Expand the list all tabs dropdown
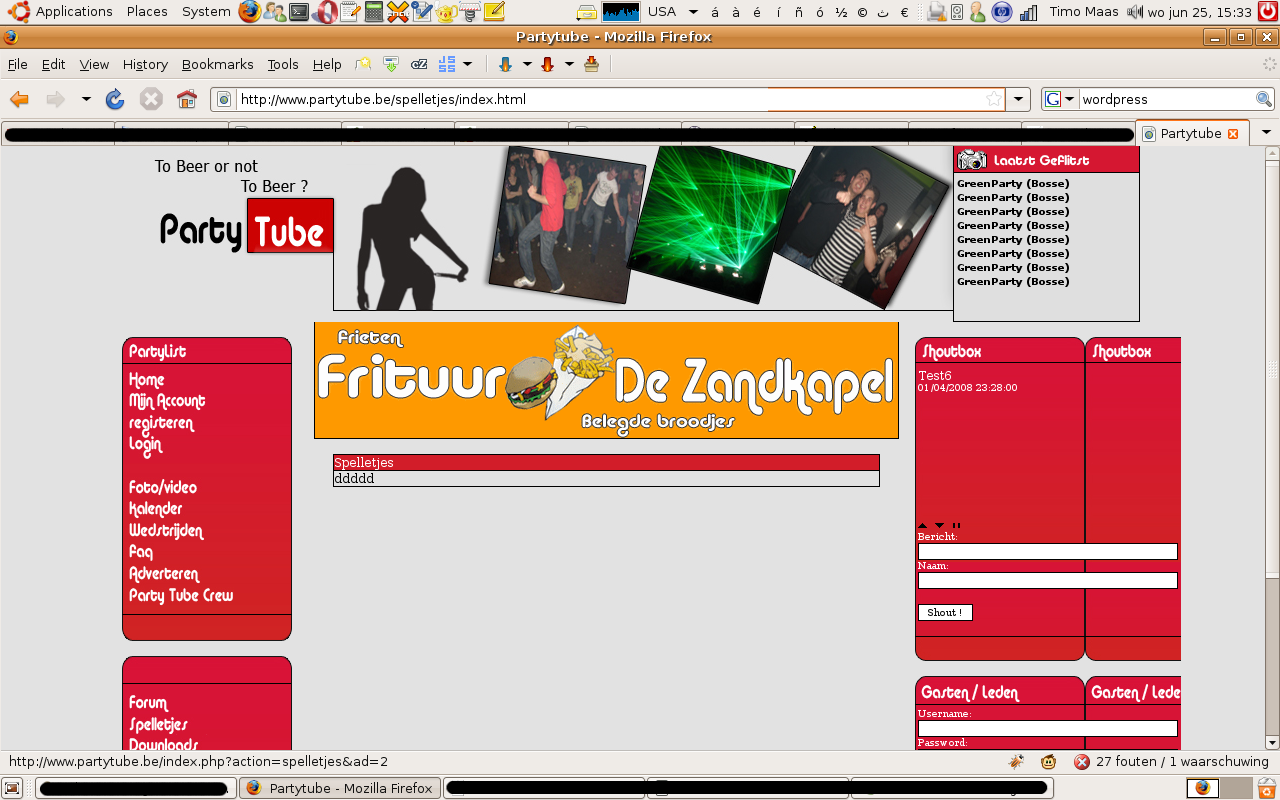1280x800 pixels. point(1267,133)
